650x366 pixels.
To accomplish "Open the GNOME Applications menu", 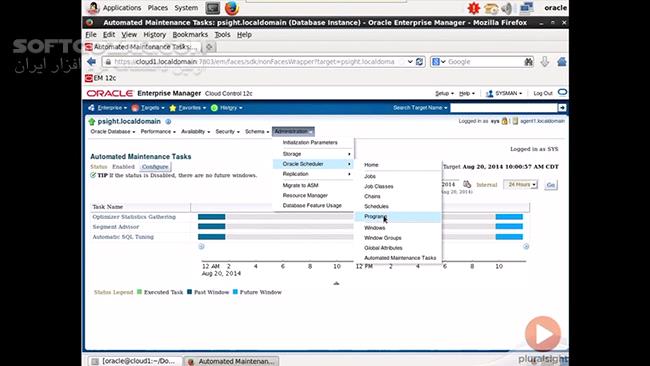I will coord(121,8).
